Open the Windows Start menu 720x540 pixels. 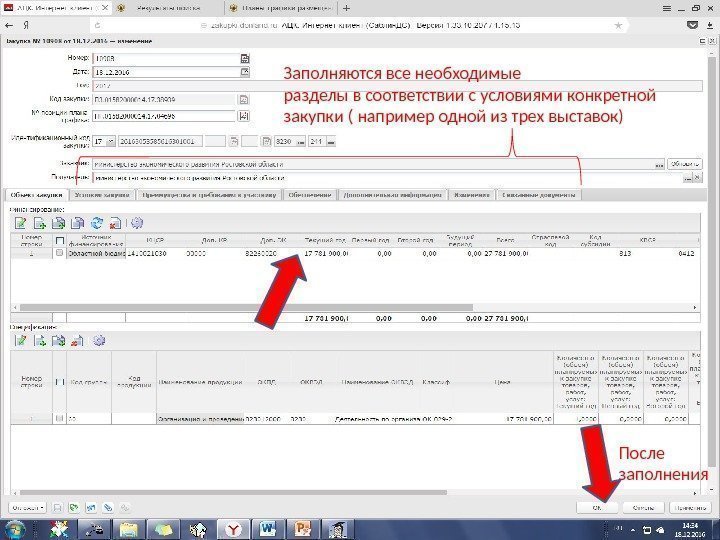pos(15,529)
